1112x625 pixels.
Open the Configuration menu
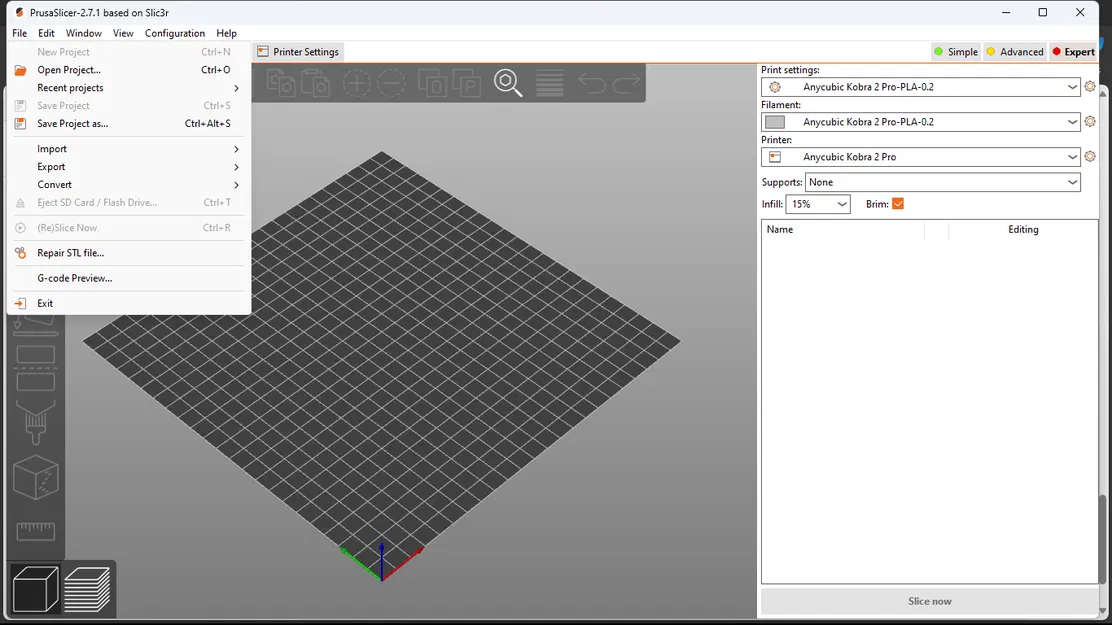174,33
